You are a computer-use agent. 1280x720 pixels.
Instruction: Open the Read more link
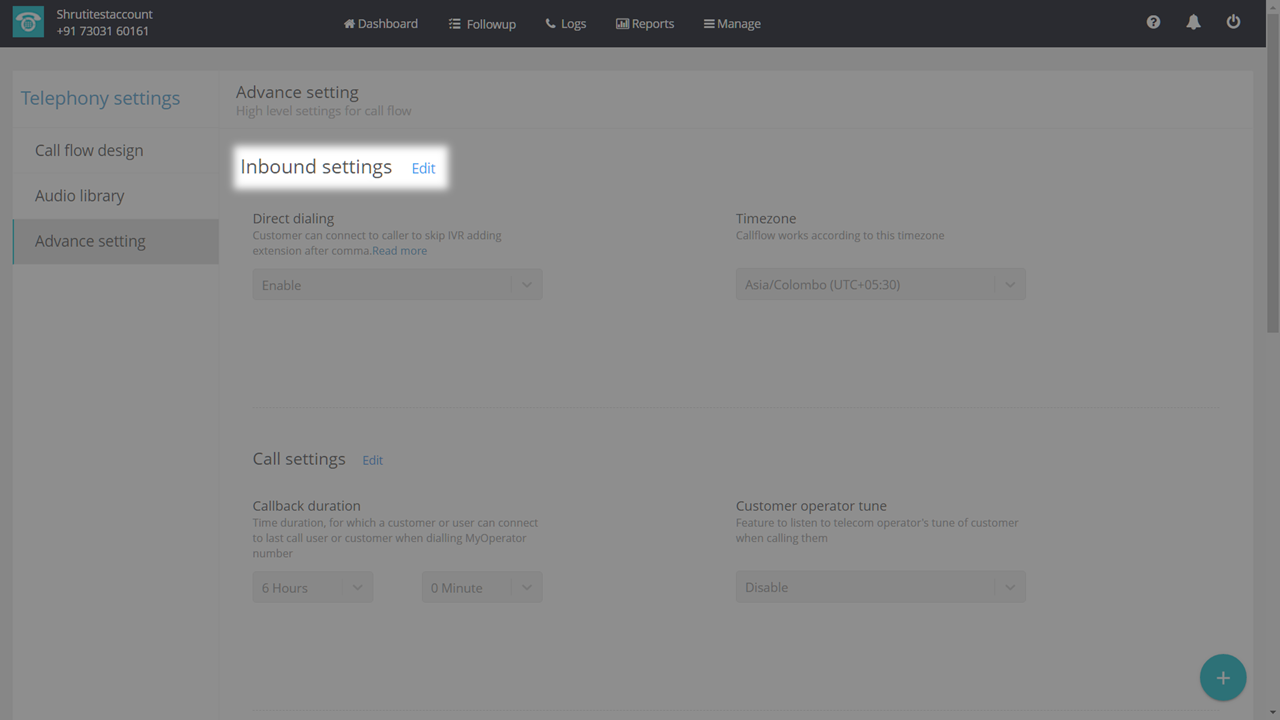[x=400, y=251]
